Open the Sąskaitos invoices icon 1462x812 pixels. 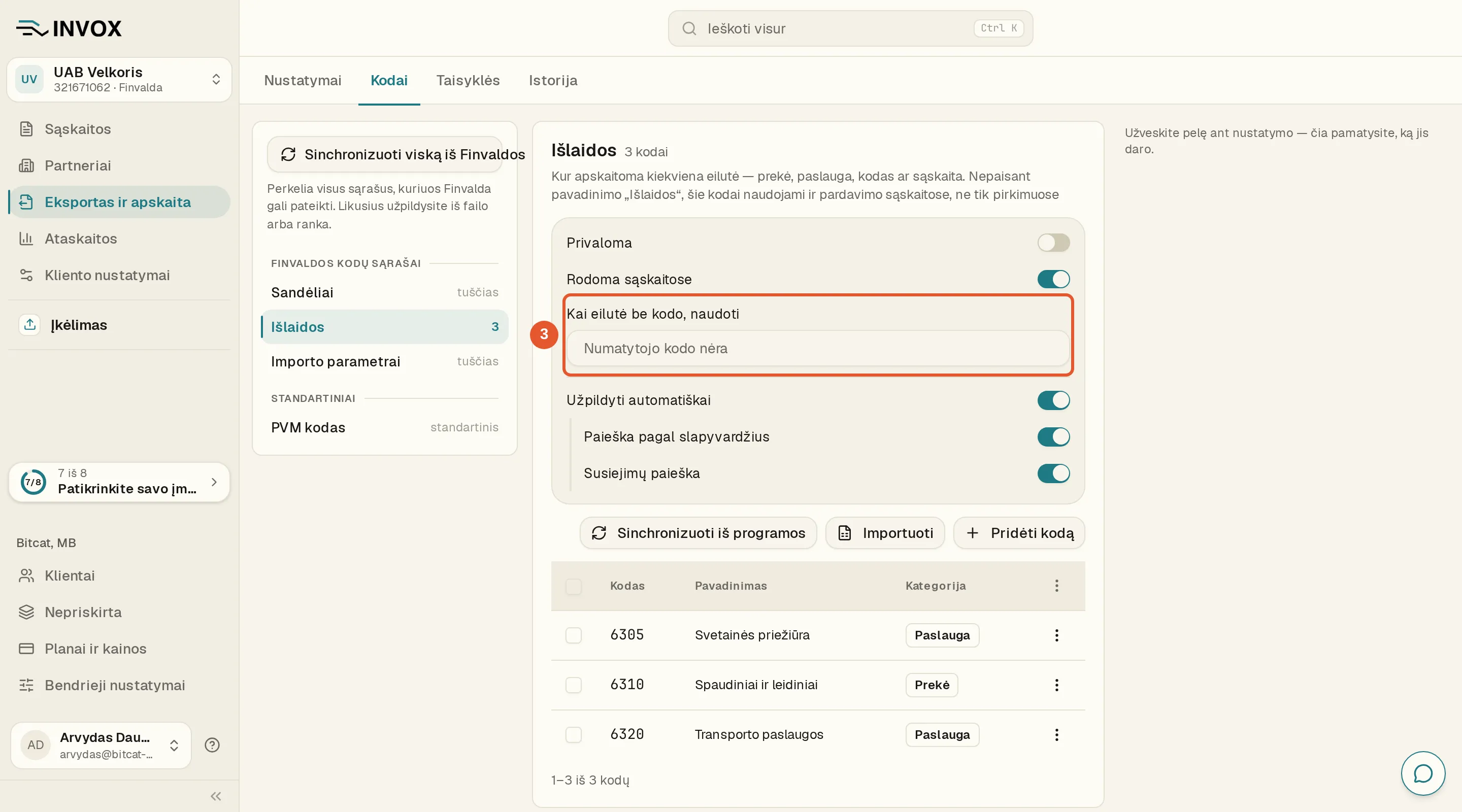pyautogui.click(x=26, y=129)
